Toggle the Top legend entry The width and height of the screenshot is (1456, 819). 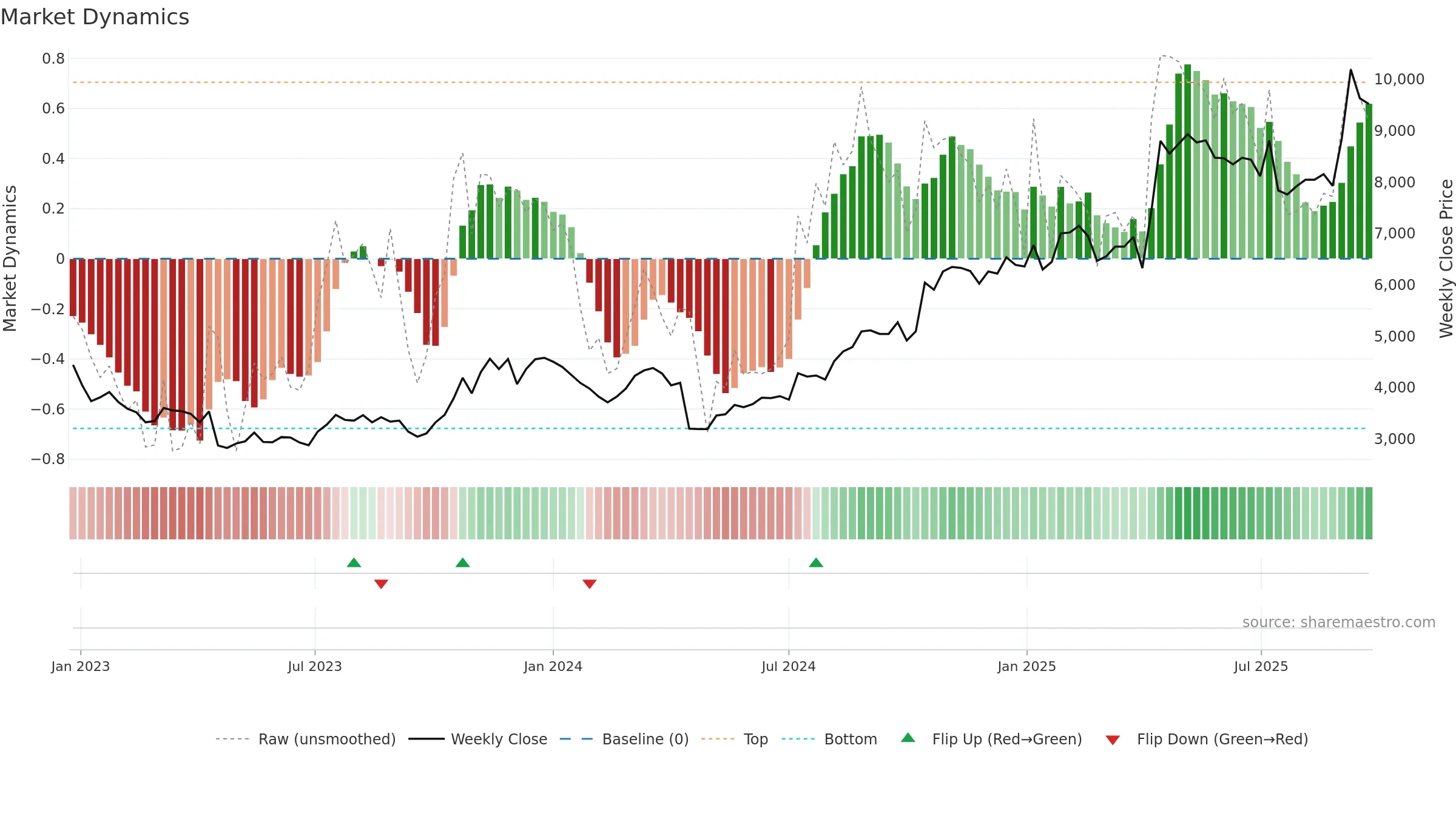[735, 739]
